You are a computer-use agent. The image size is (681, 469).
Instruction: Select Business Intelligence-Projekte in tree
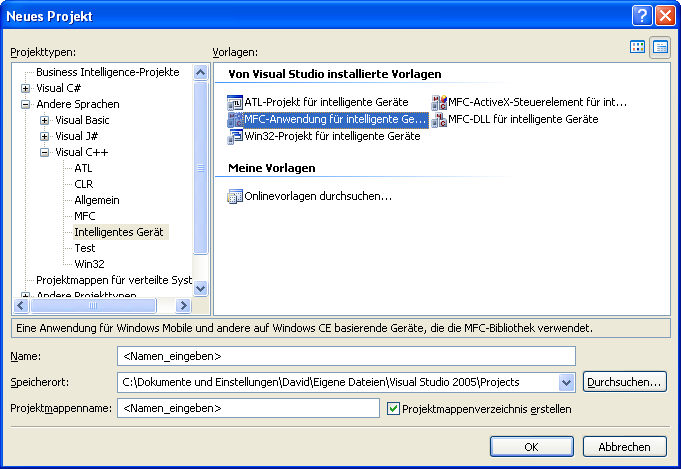pyautogui.click(x=108, y=72)
